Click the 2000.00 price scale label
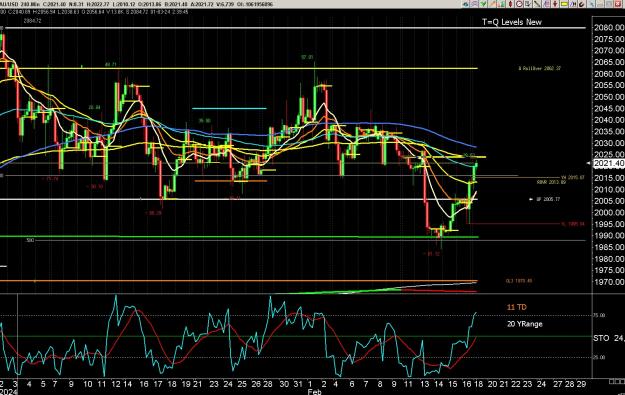625x395 pixels. coord(609,212)
